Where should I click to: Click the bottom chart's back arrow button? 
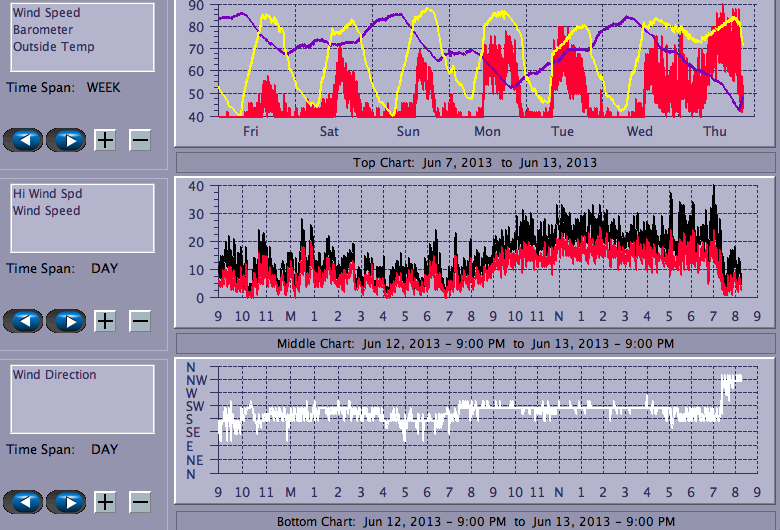tap(23, 502)
